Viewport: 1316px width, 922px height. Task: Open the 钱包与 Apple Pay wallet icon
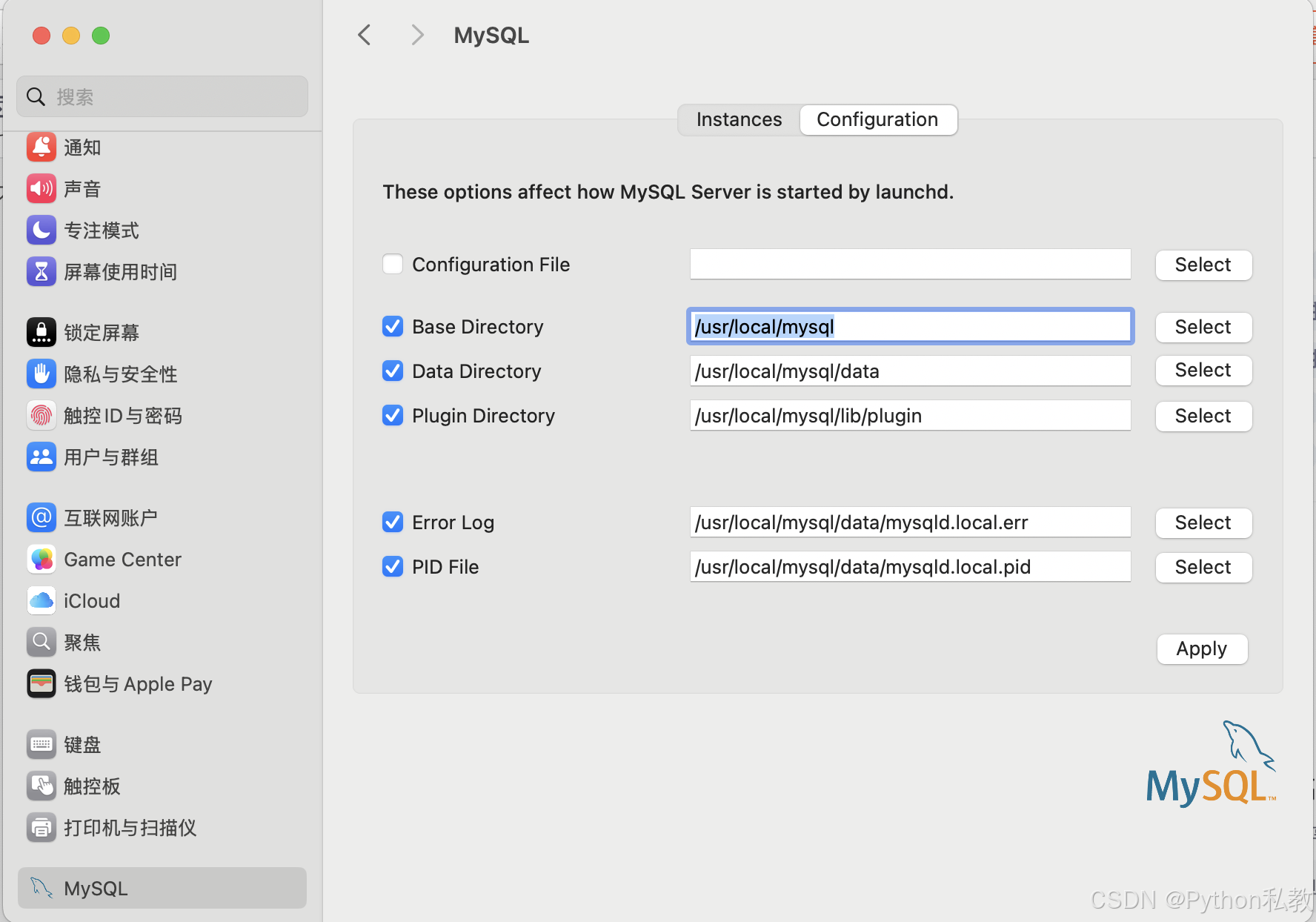click(x=41, y=684)
